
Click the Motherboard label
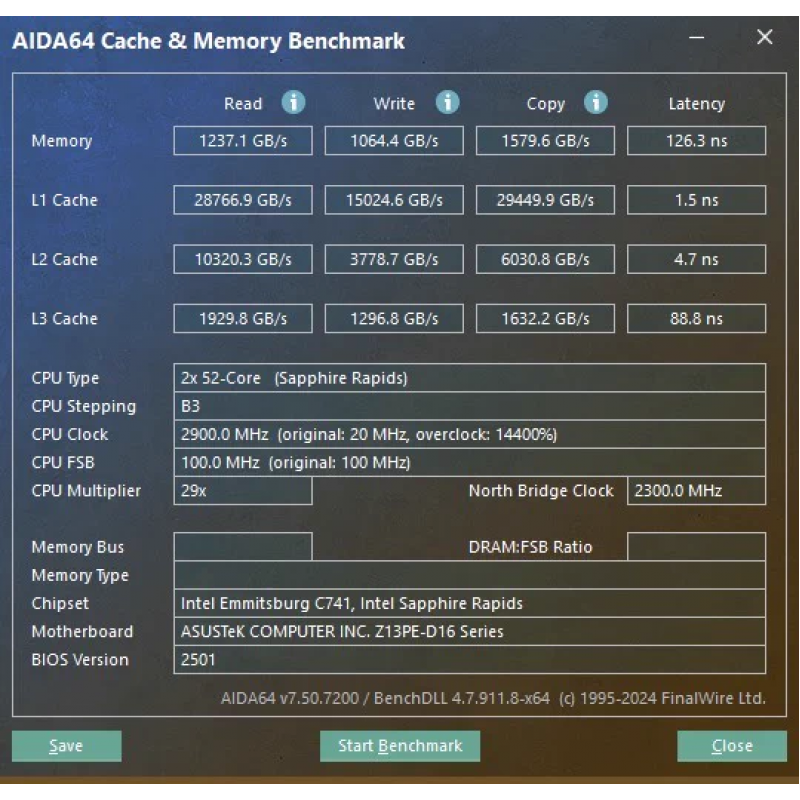[x=82, y=632]
